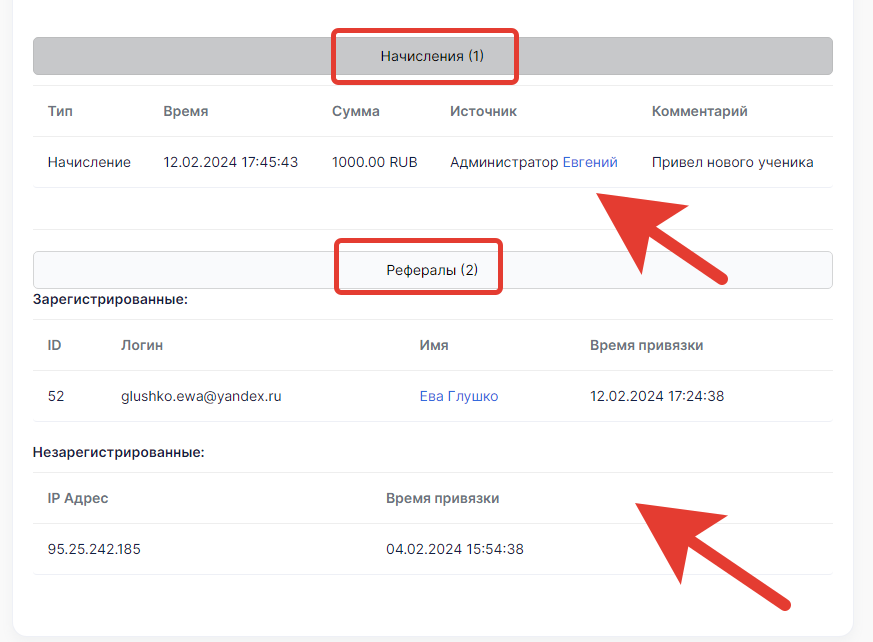Viewport: 873px width, 642px height.
Task: Click the Имя column header
Action: coord(434,345)
